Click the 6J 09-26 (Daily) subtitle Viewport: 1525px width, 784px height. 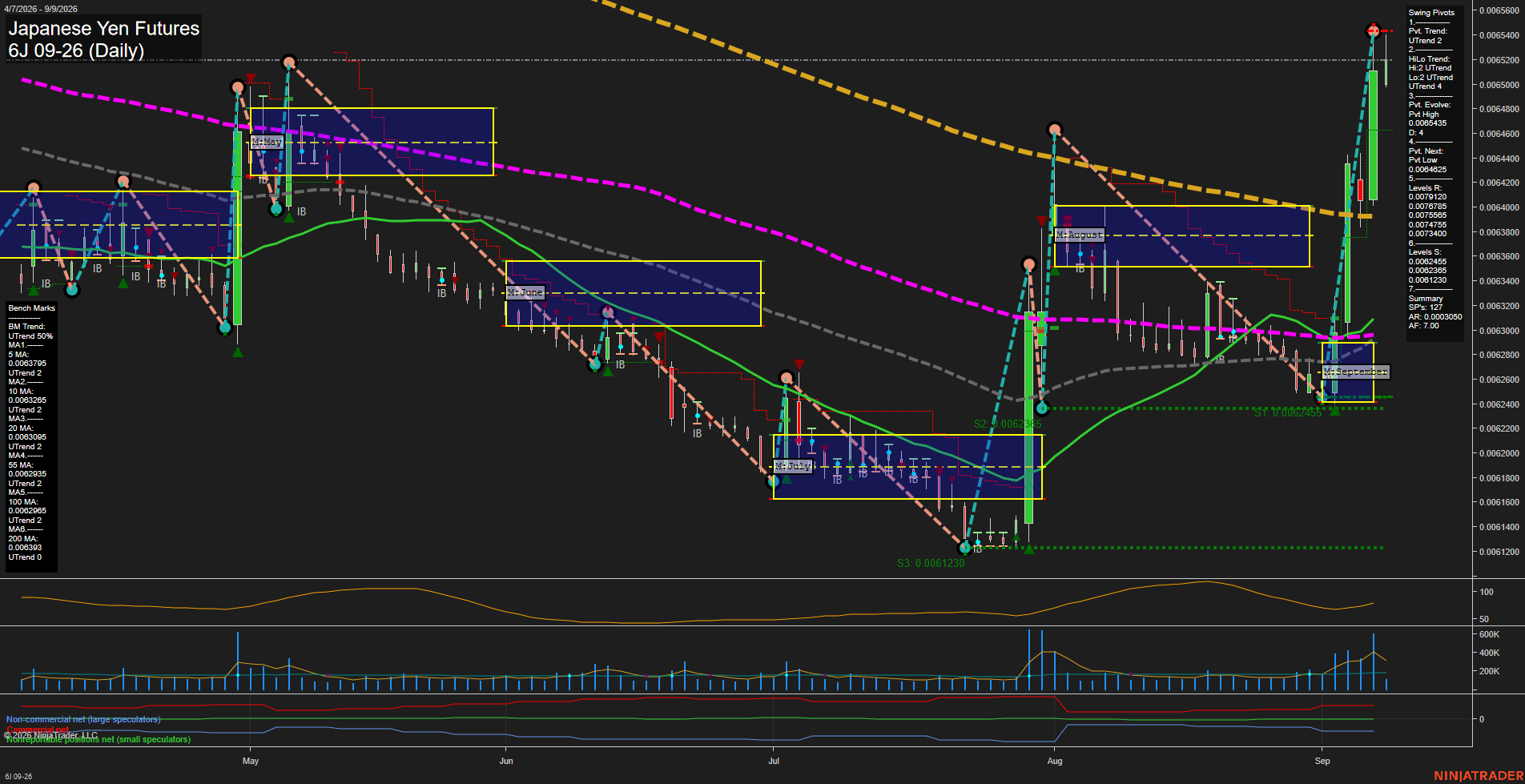(76, 50)
